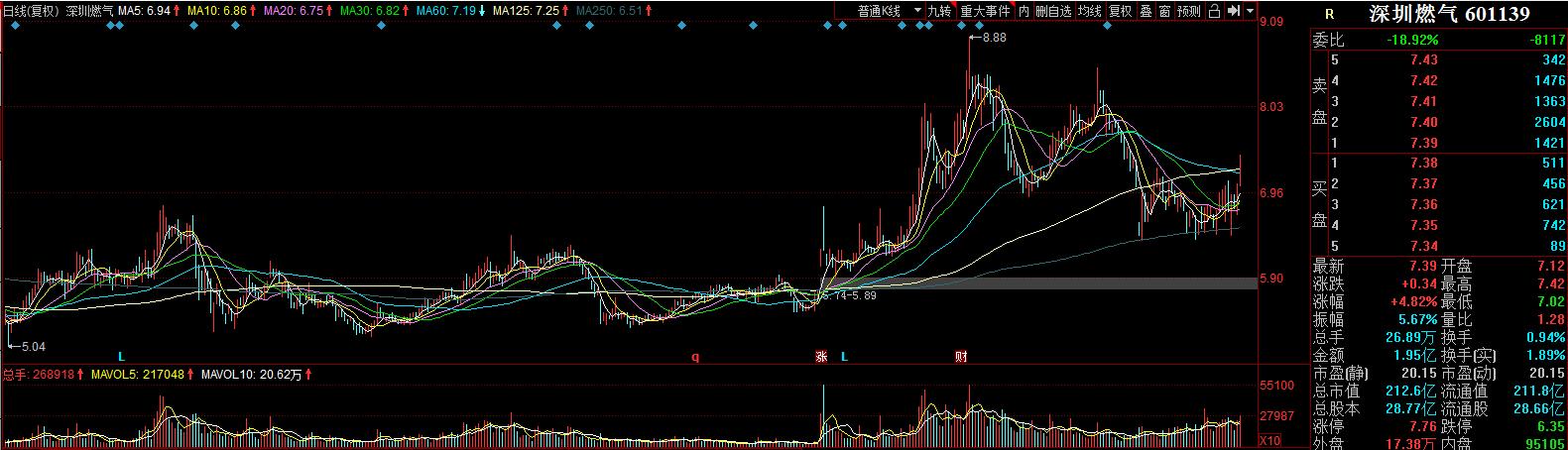Click the 涨停 7.76 limit-up price
The height and width of the screenshot is (450, 1568).
[1424, 427]
